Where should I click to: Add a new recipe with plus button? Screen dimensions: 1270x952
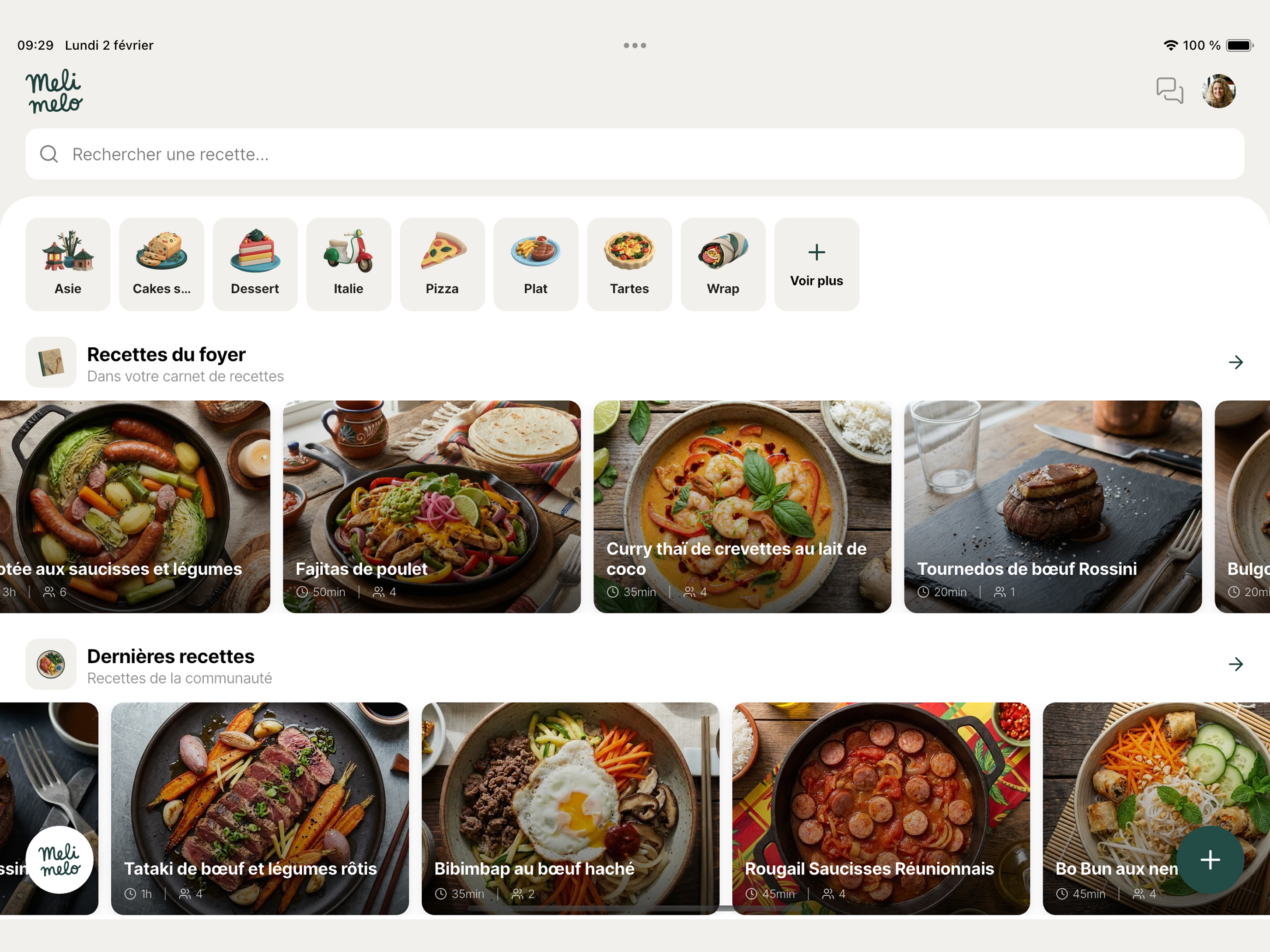pos(1210,860)
